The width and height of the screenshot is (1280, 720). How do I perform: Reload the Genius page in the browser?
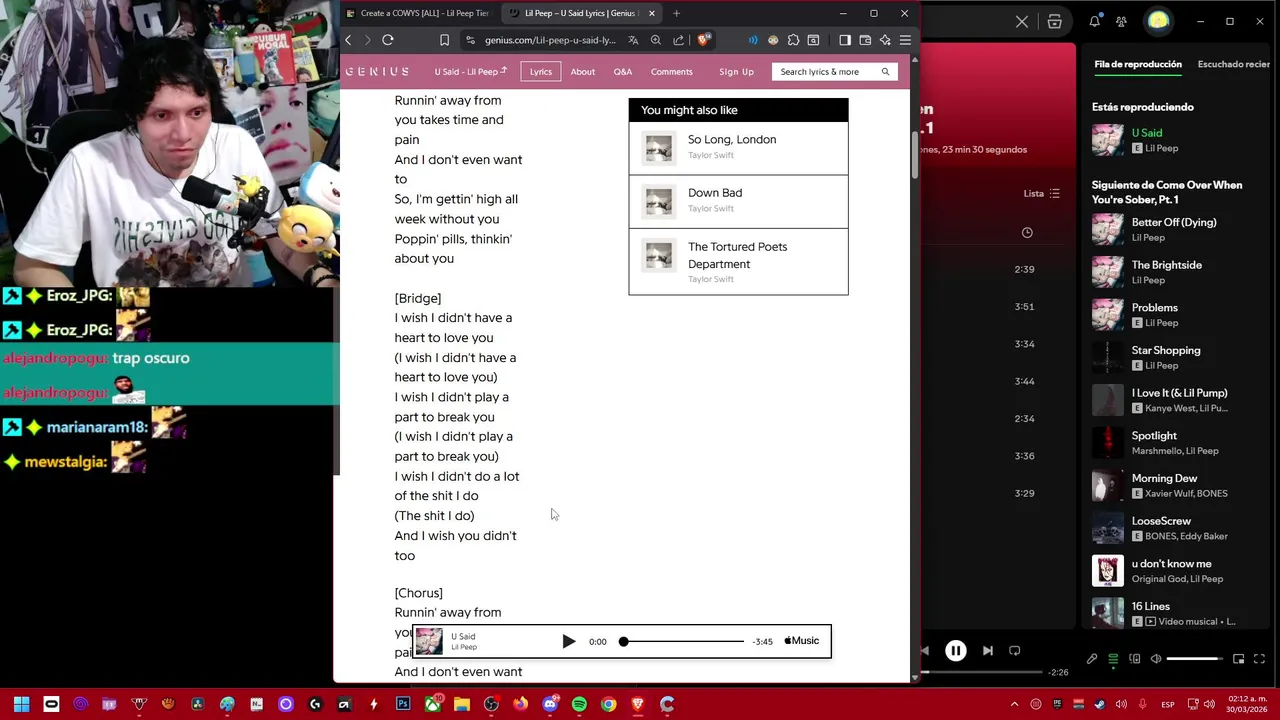pyautogui.click(x=388, y=40)
